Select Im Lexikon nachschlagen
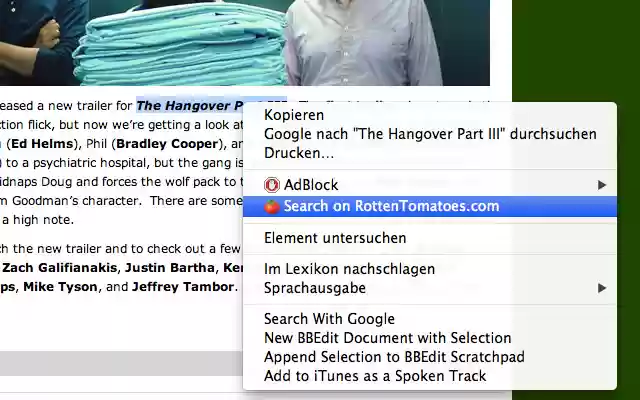The image size is (640, 400). point(430,269)
